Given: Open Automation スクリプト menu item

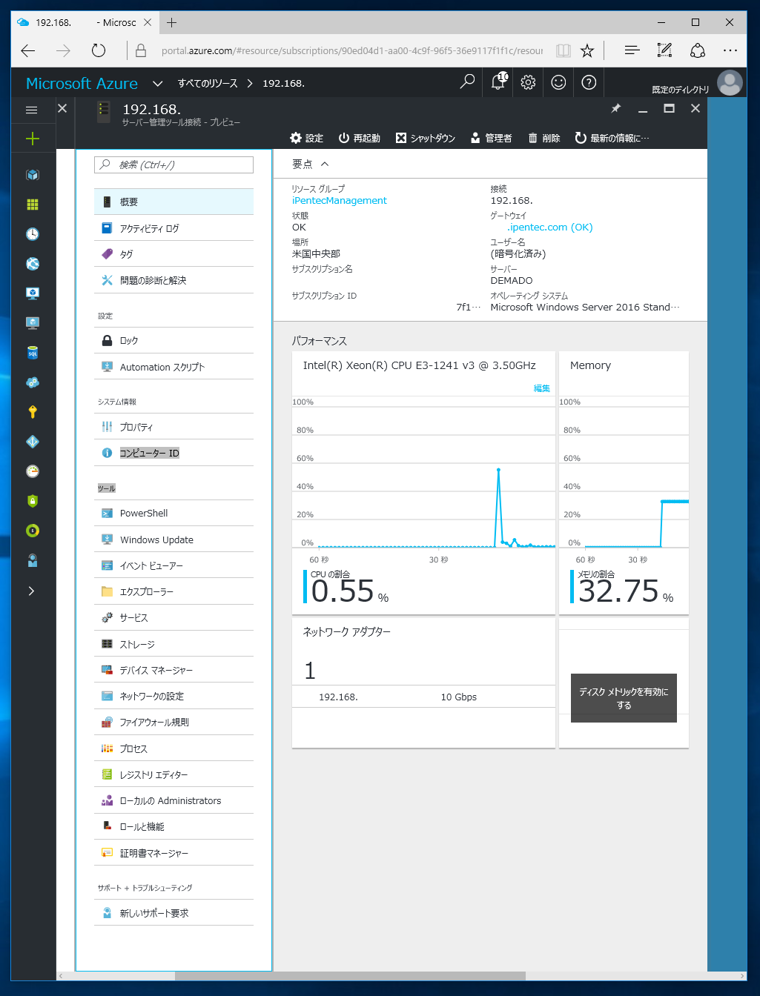Looking at the screenshot, I should coord(173,367).
